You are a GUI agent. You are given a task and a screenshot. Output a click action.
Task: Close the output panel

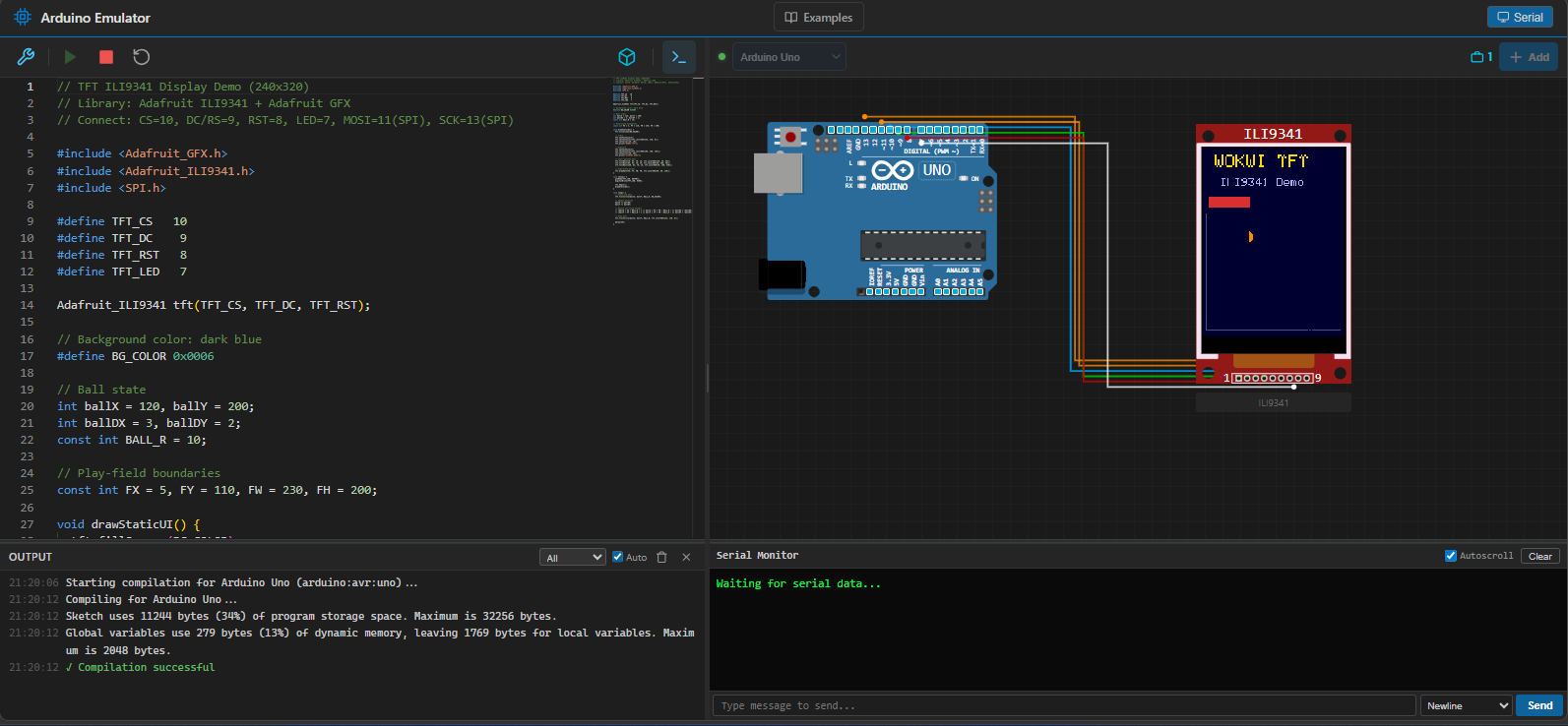[686, 557]
